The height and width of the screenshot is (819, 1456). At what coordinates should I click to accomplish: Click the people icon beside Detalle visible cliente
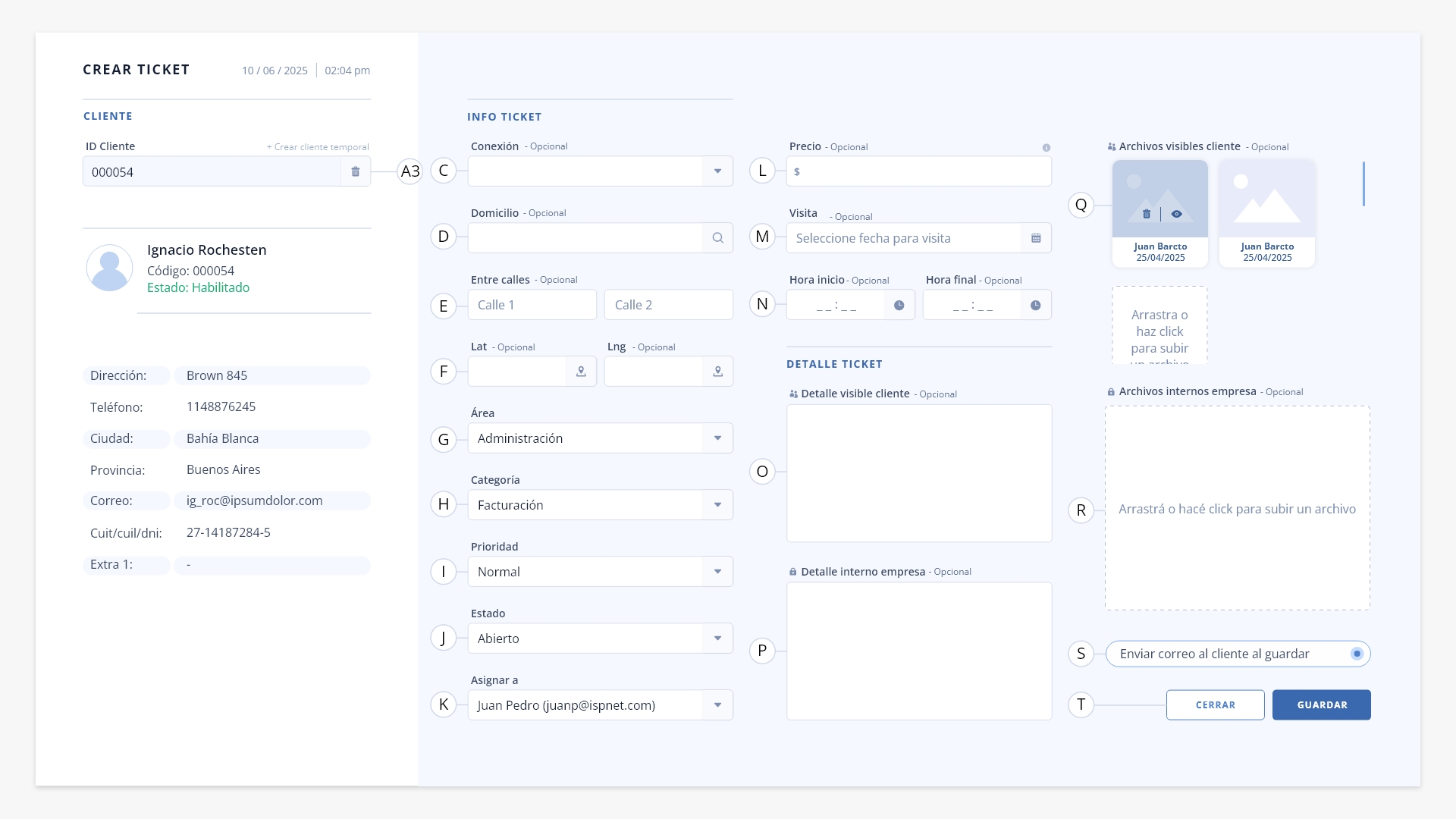point(793,394)
